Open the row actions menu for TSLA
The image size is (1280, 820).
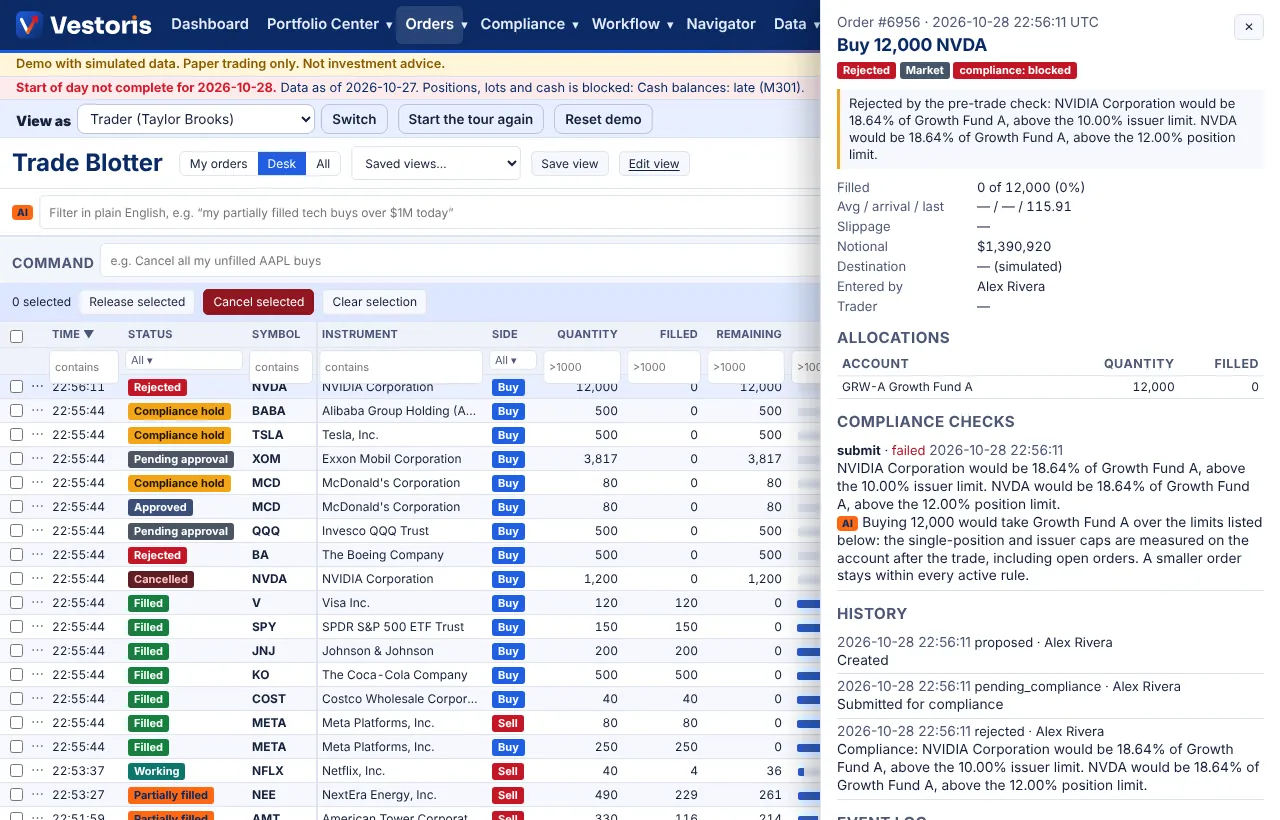click(x=38, y=435)
